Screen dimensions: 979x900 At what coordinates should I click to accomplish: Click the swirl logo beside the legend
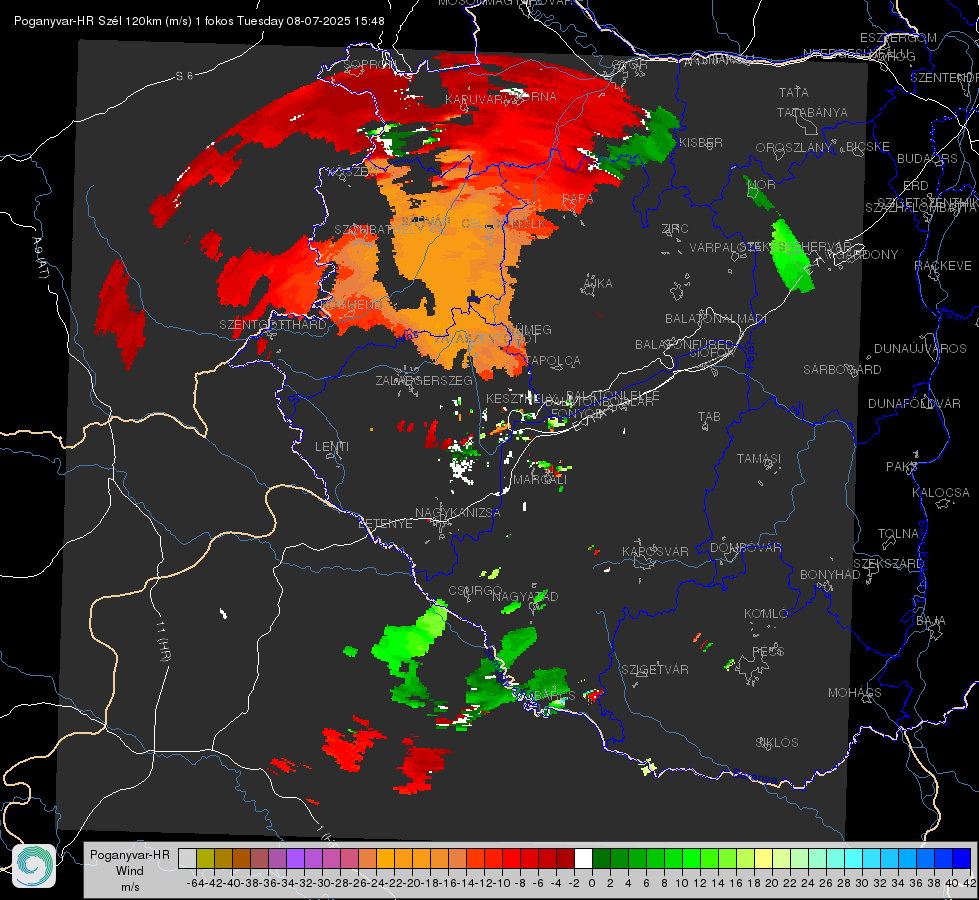pyautogui.click(x=34, y=866)
